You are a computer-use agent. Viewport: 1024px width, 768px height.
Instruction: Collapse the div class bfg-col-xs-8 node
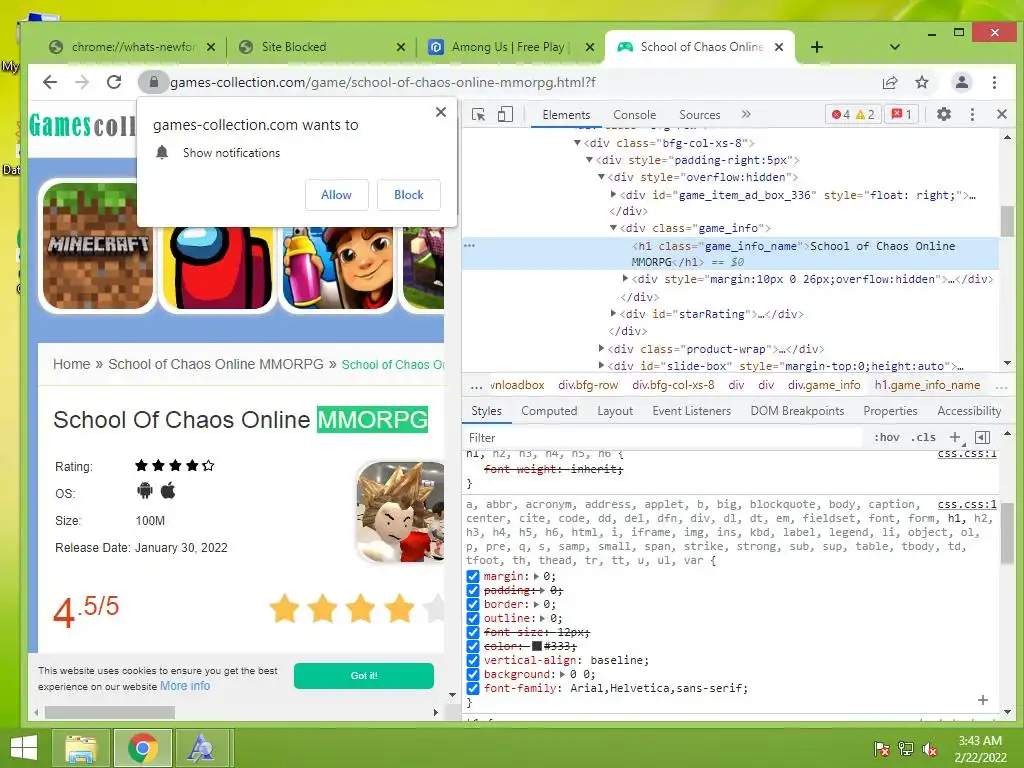coord(577,143)
